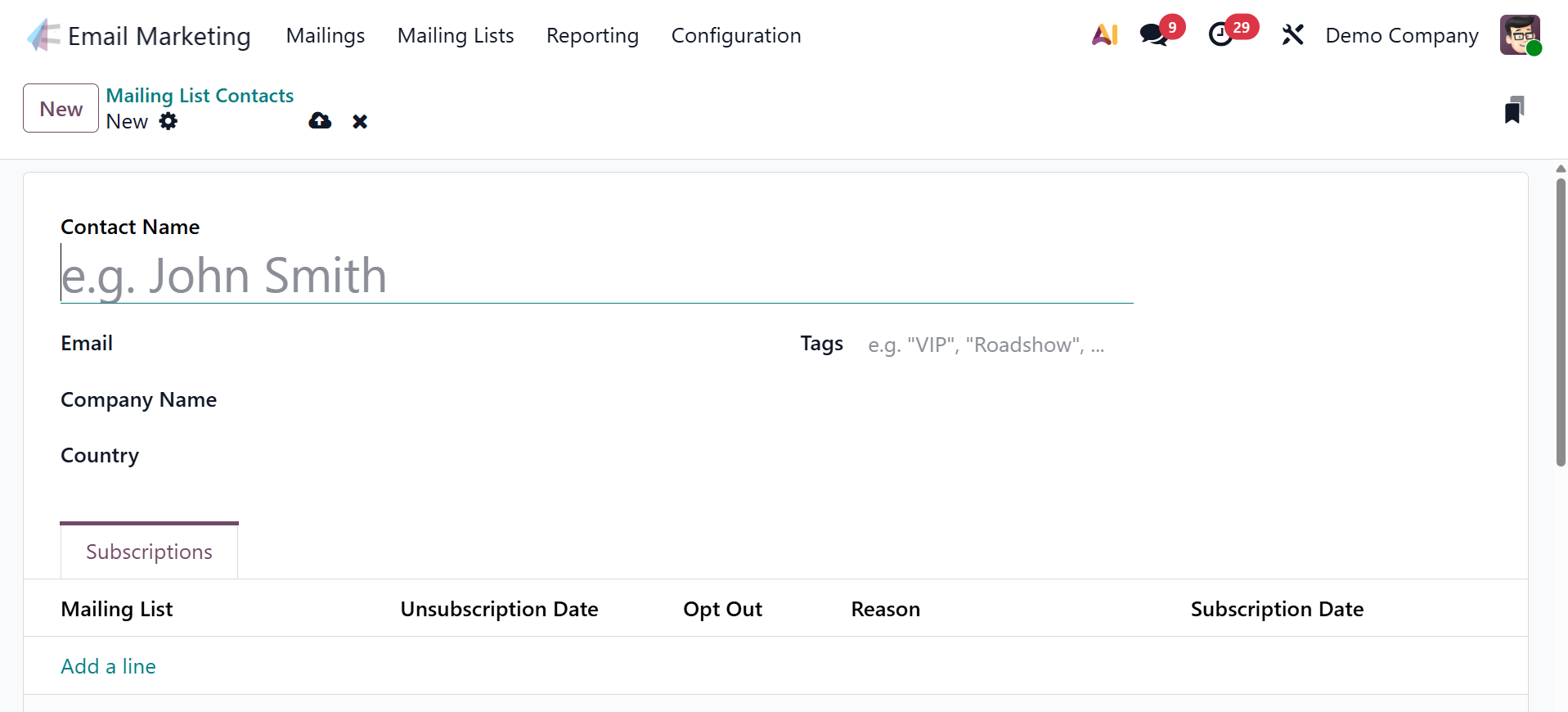The width and height of the screenshot is (1568, 712).
Task: Click the bookmark icon on the right
Action: pyautogui.click(x=1514, y=110)
